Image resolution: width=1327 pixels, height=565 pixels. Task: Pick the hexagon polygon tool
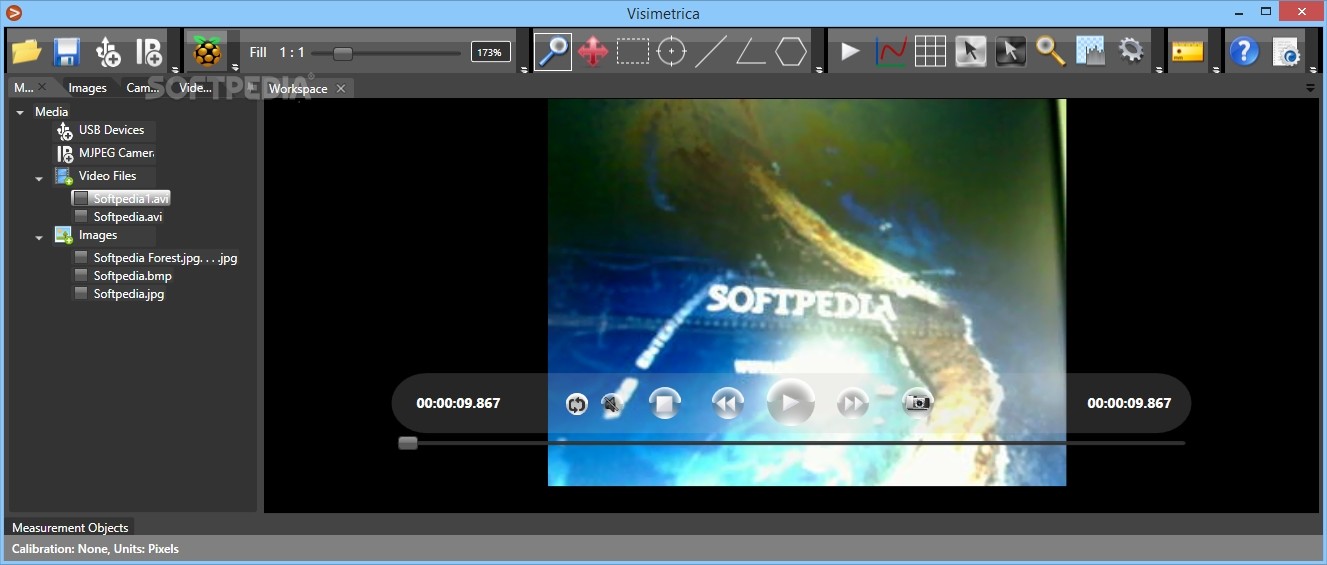point(791,51)
